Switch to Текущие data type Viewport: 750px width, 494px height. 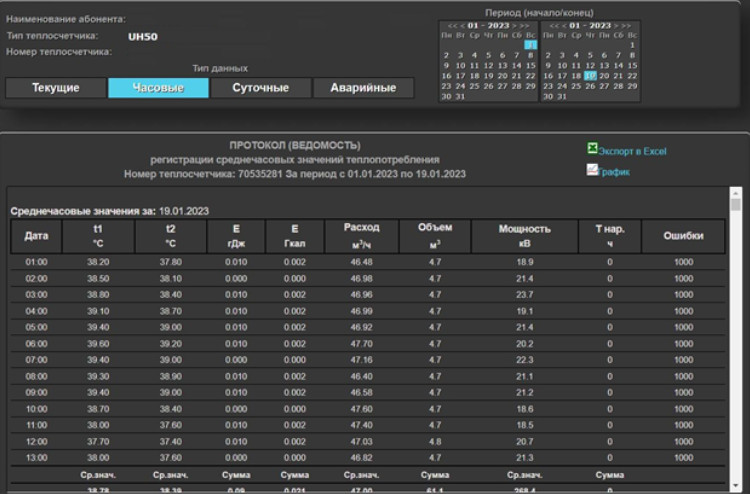pos(56,88)
